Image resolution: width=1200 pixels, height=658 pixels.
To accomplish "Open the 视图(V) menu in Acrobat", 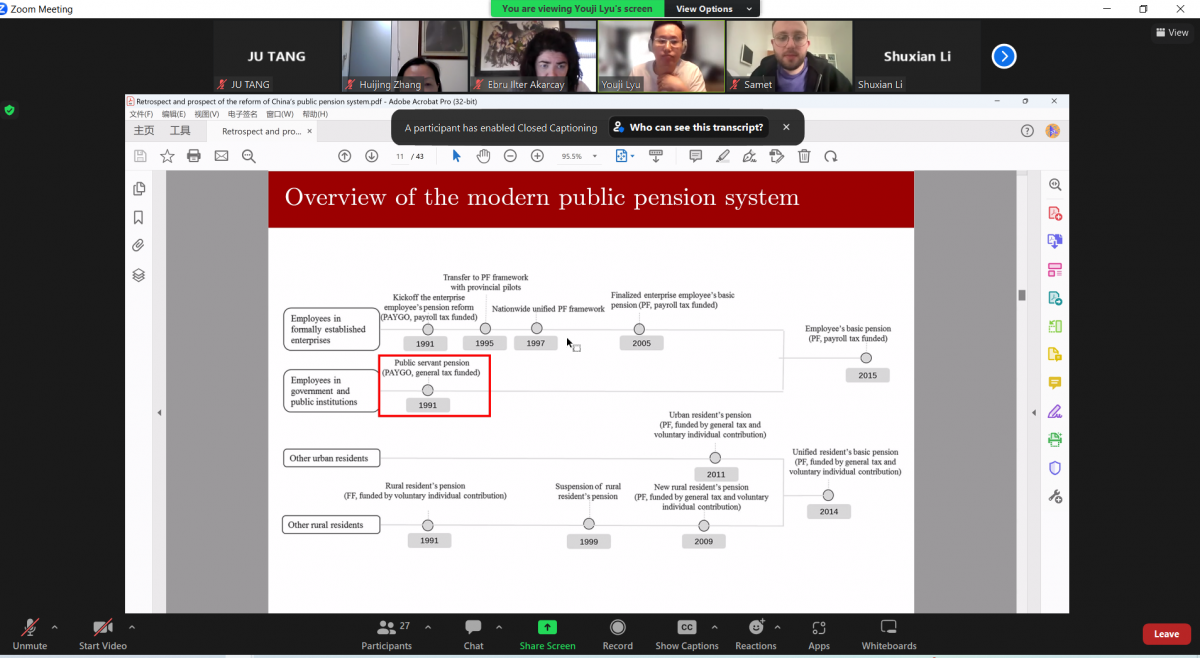I will (207, 114).
